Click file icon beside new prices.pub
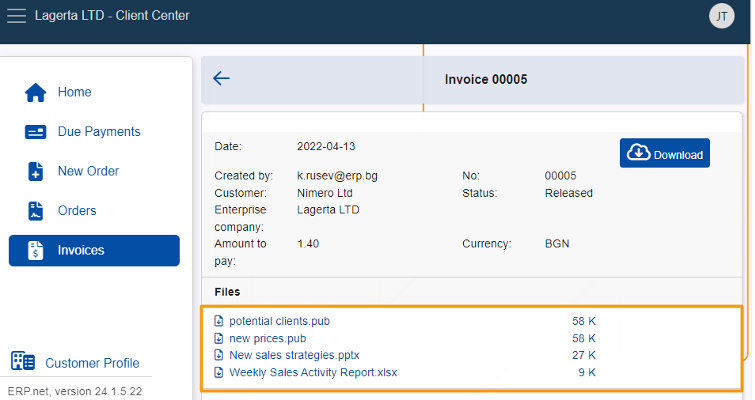 tap(219, 338)
